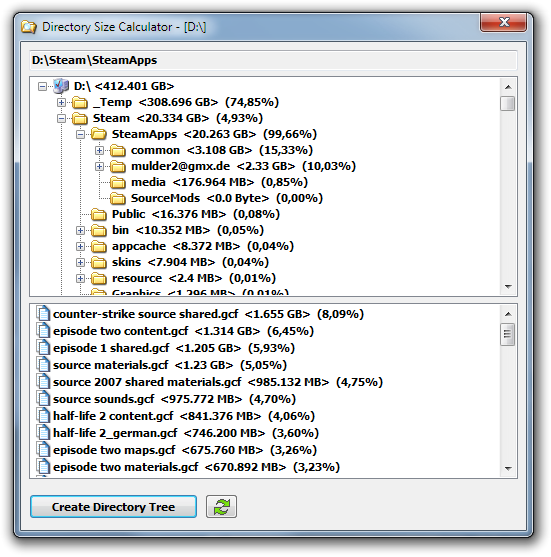The image size is (551, 557).
Task: Click tree pane scrollbar down arrow
Action: pos(508,286)
